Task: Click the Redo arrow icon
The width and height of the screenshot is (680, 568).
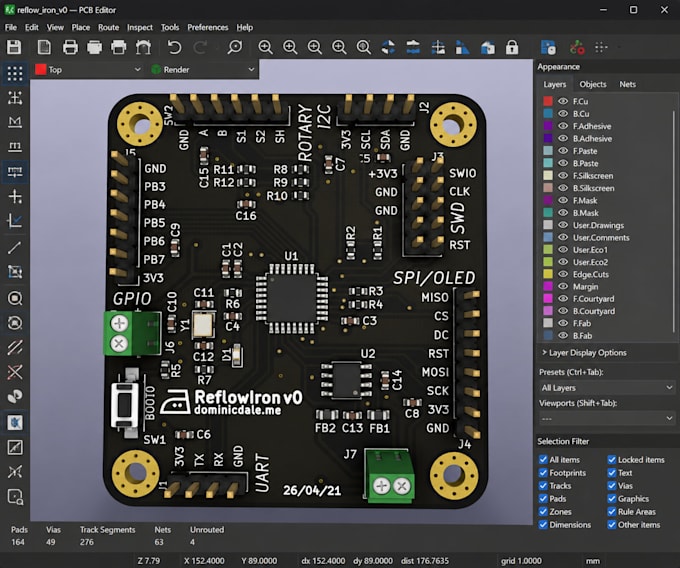Action: click(199, 47)
